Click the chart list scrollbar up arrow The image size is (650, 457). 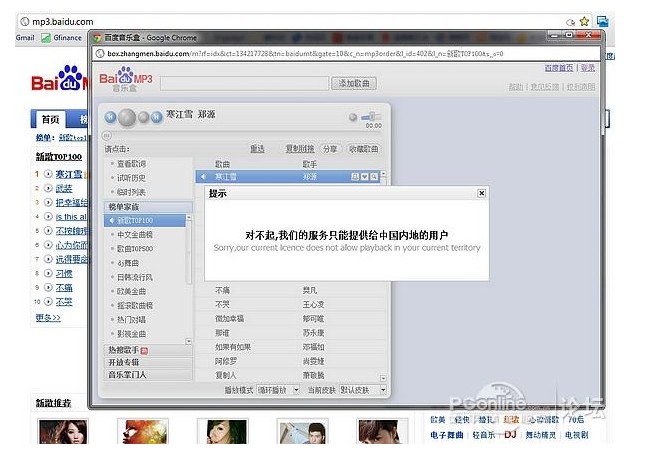(189, 218)
